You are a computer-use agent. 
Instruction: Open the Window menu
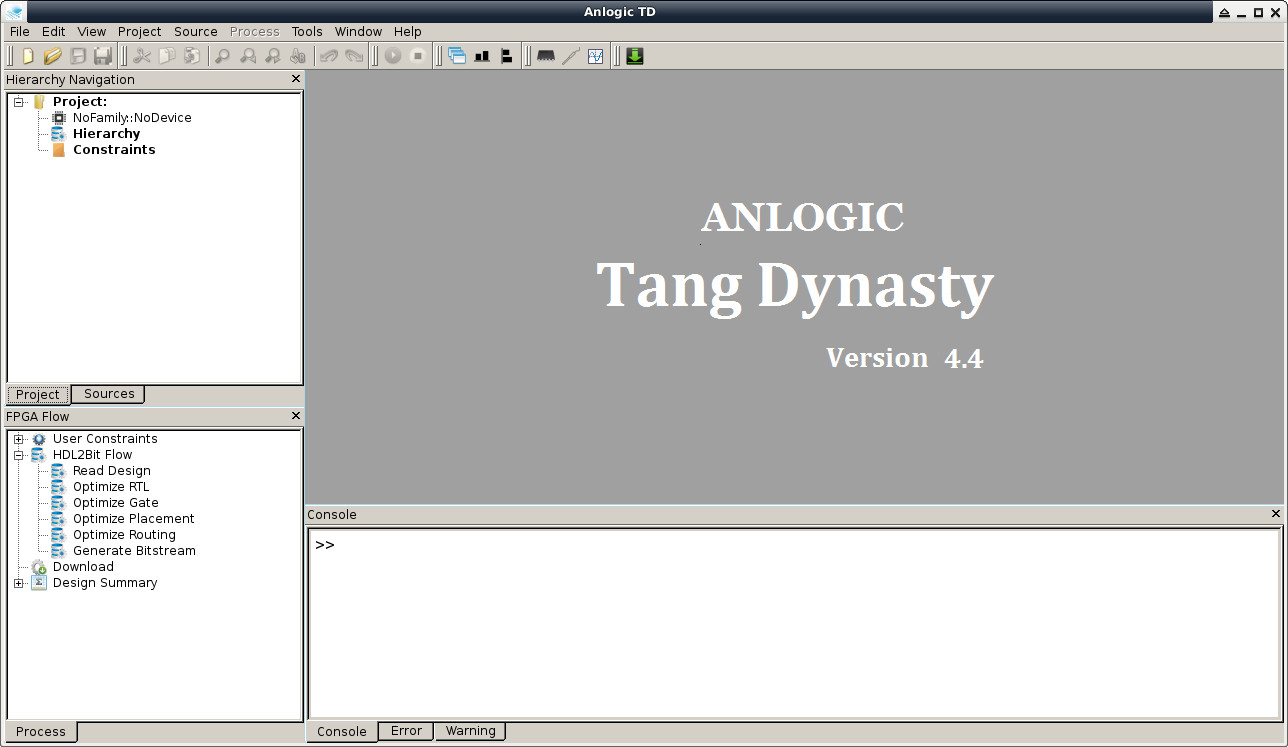coord(358,31)
